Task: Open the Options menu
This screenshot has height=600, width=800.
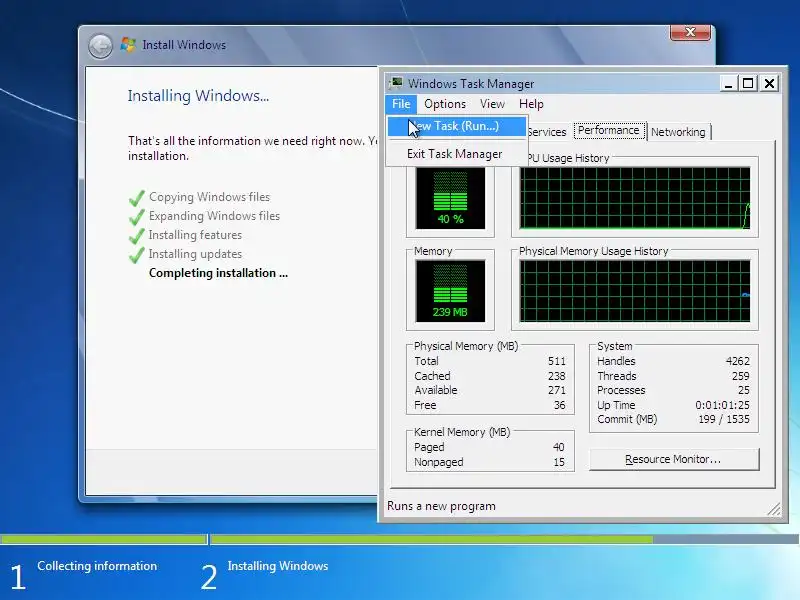Action: (445, 104)
